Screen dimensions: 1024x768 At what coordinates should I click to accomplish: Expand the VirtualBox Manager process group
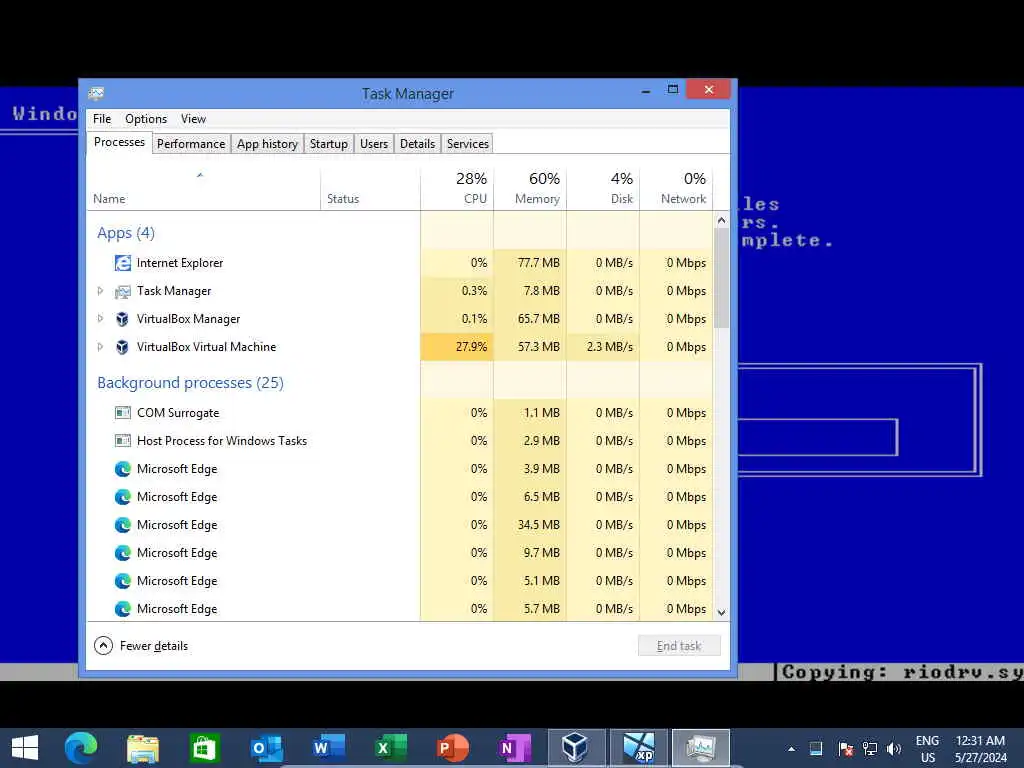point(100,319)
